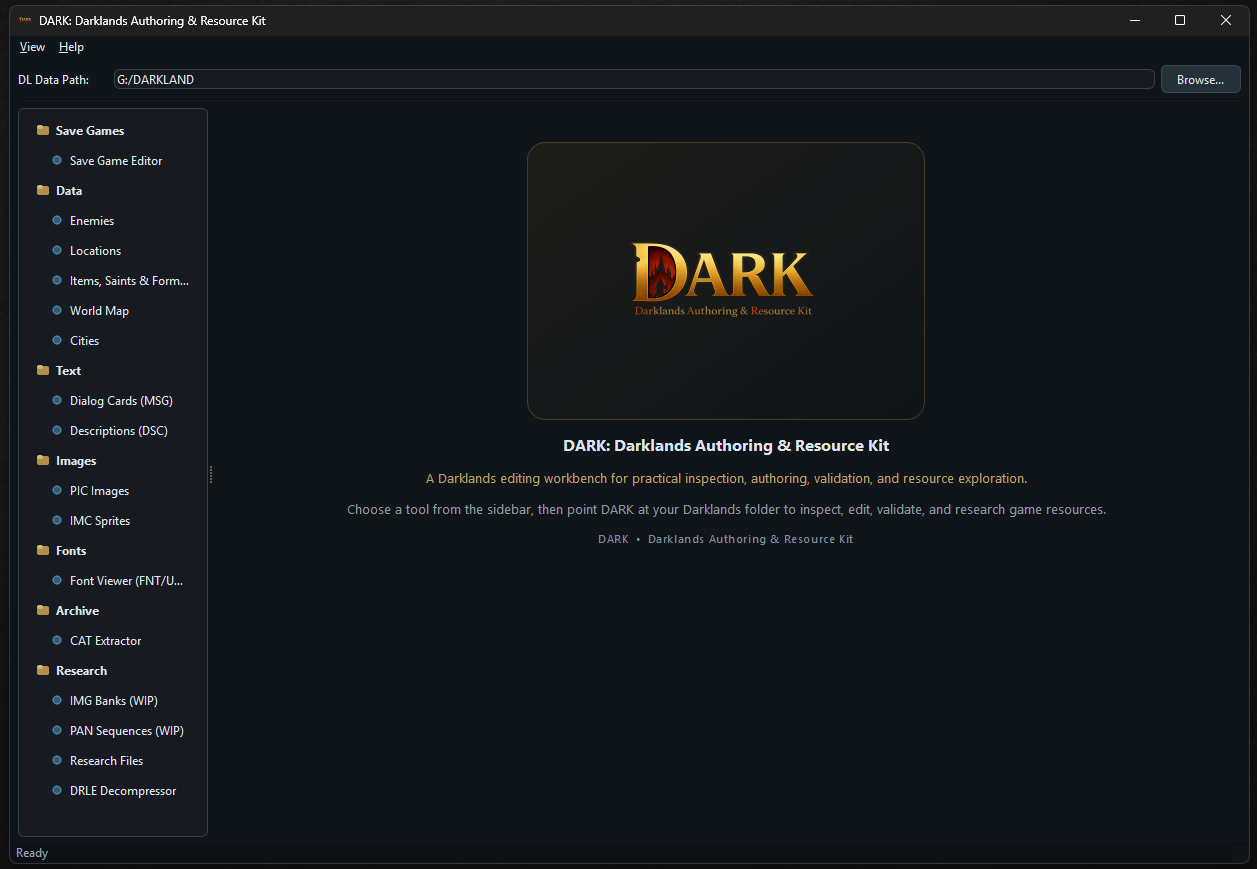Viewport: 1257px width, 869px height.
Task: Click the bullet icon beside Cities
Action: pyautogui.click(x=57, y=341)
